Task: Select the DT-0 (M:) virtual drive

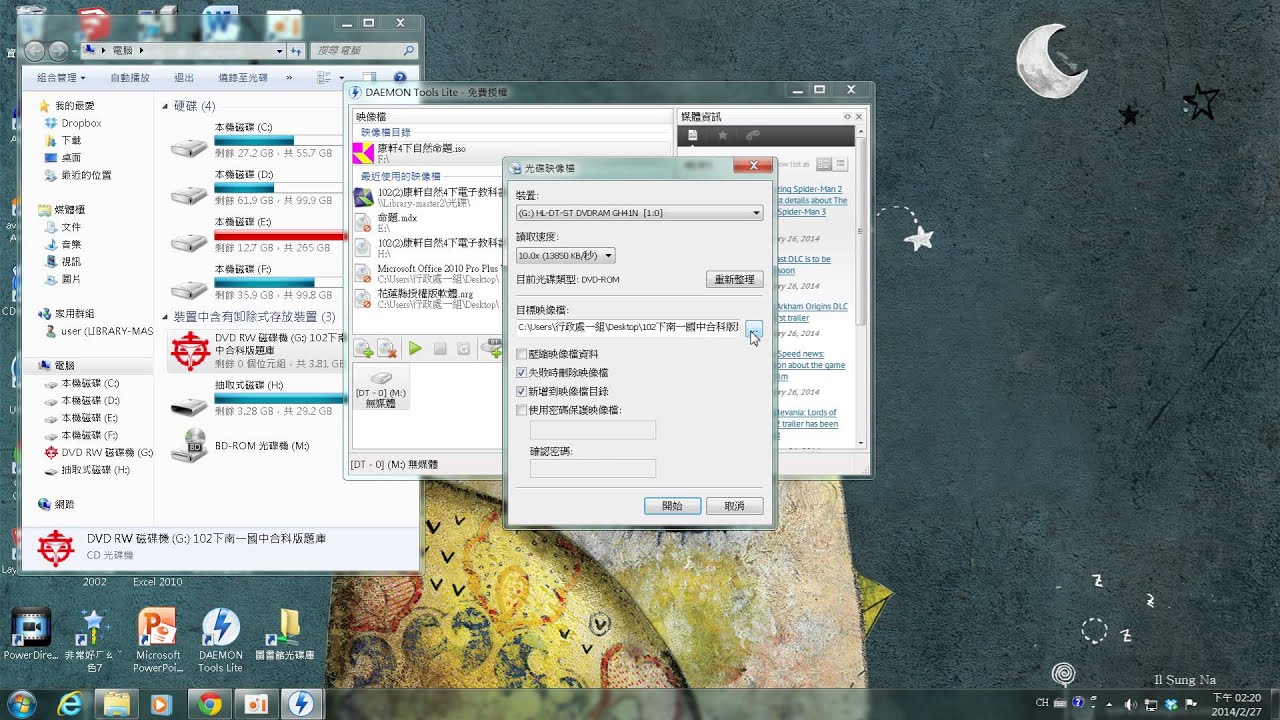Action: (381, 387)
